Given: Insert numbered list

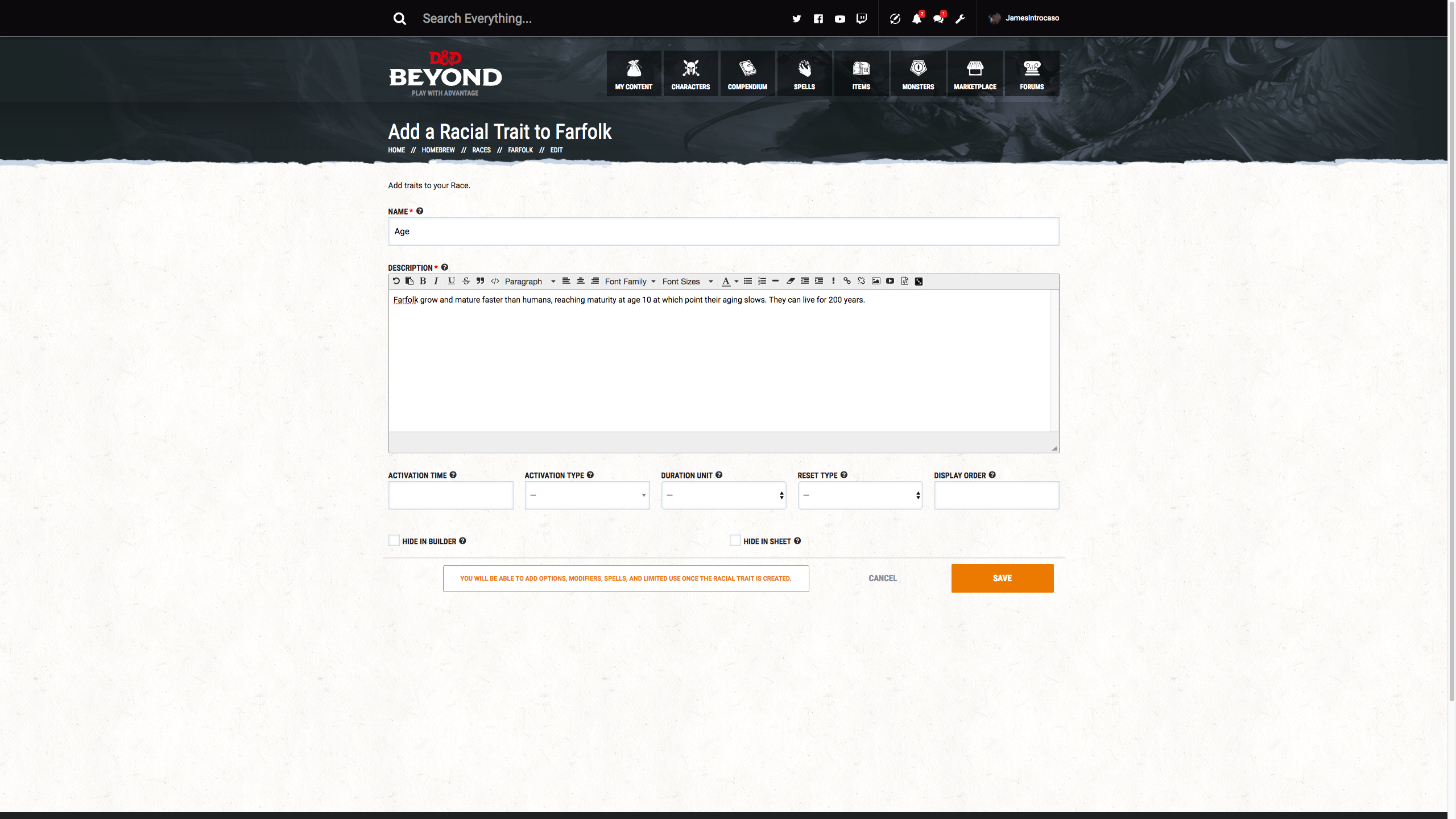Looking at the screenshot, I should click(x=762, y=281).
